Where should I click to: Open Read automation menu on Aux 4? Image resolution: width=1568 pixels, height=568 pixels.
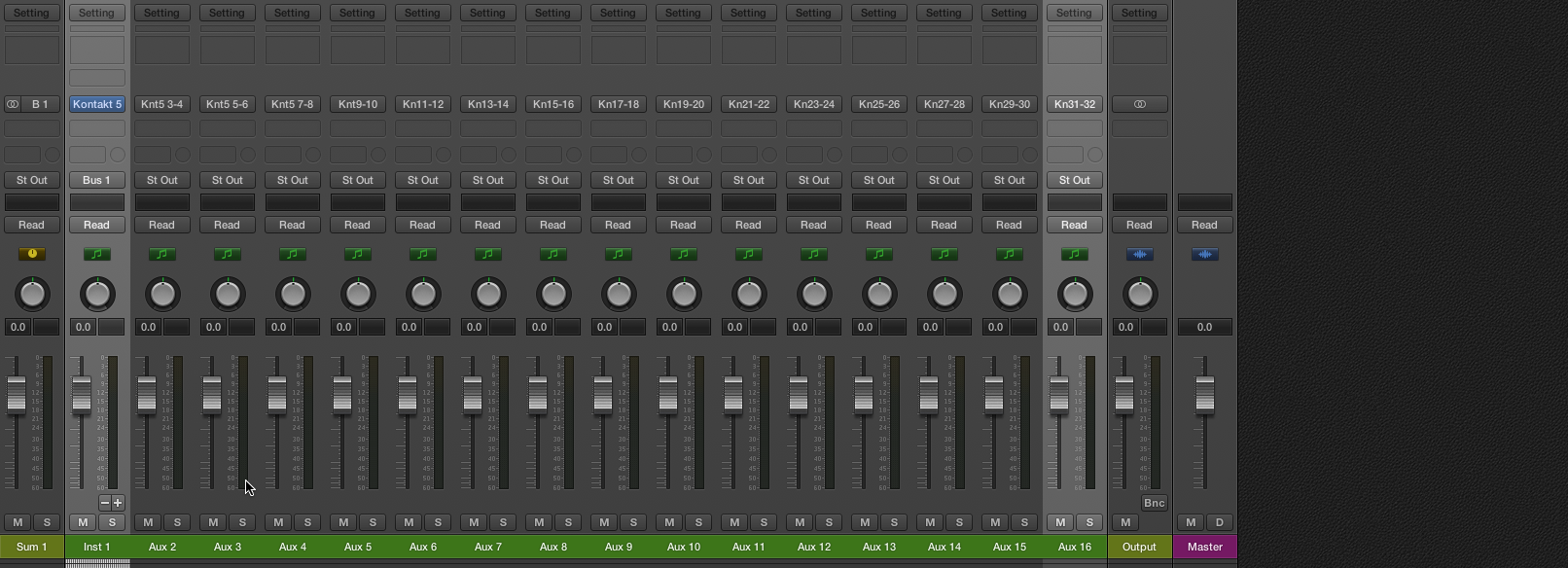[x=293, y=225]
